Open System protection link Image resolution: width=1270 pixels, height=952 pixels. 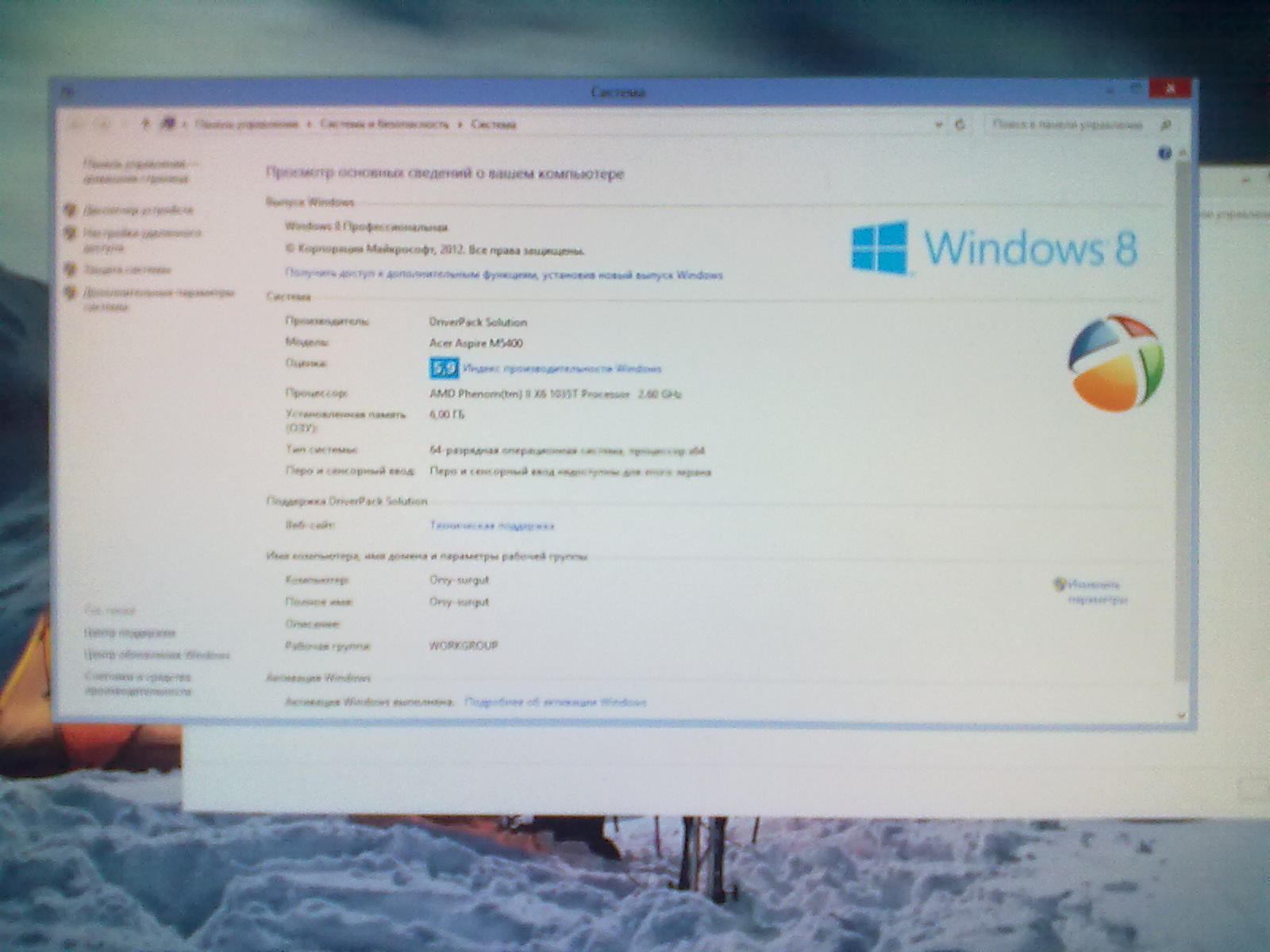click(x=127, y=270)
